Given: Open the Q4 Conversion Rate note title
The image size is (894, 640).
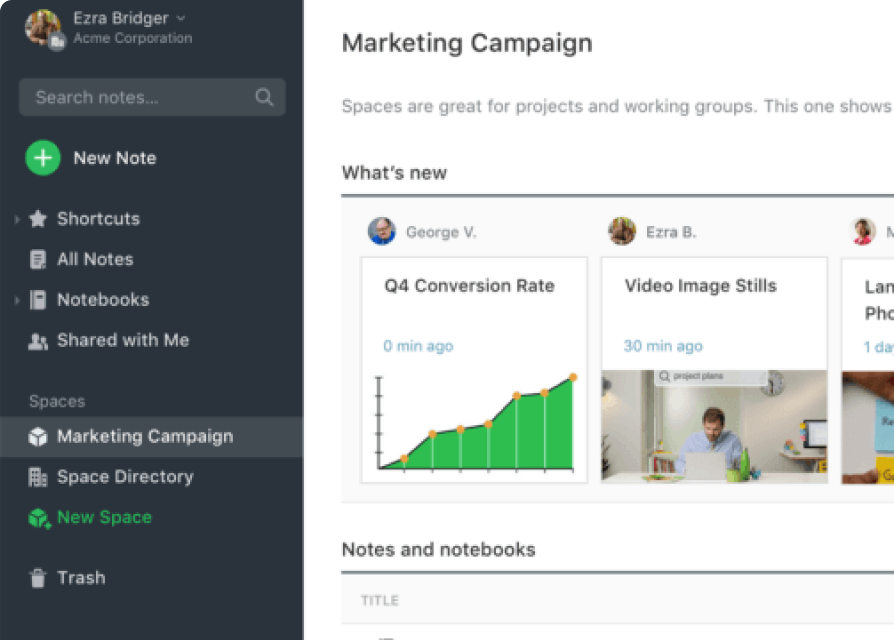Looking at the screenshot, I should (x=469, y=286).
